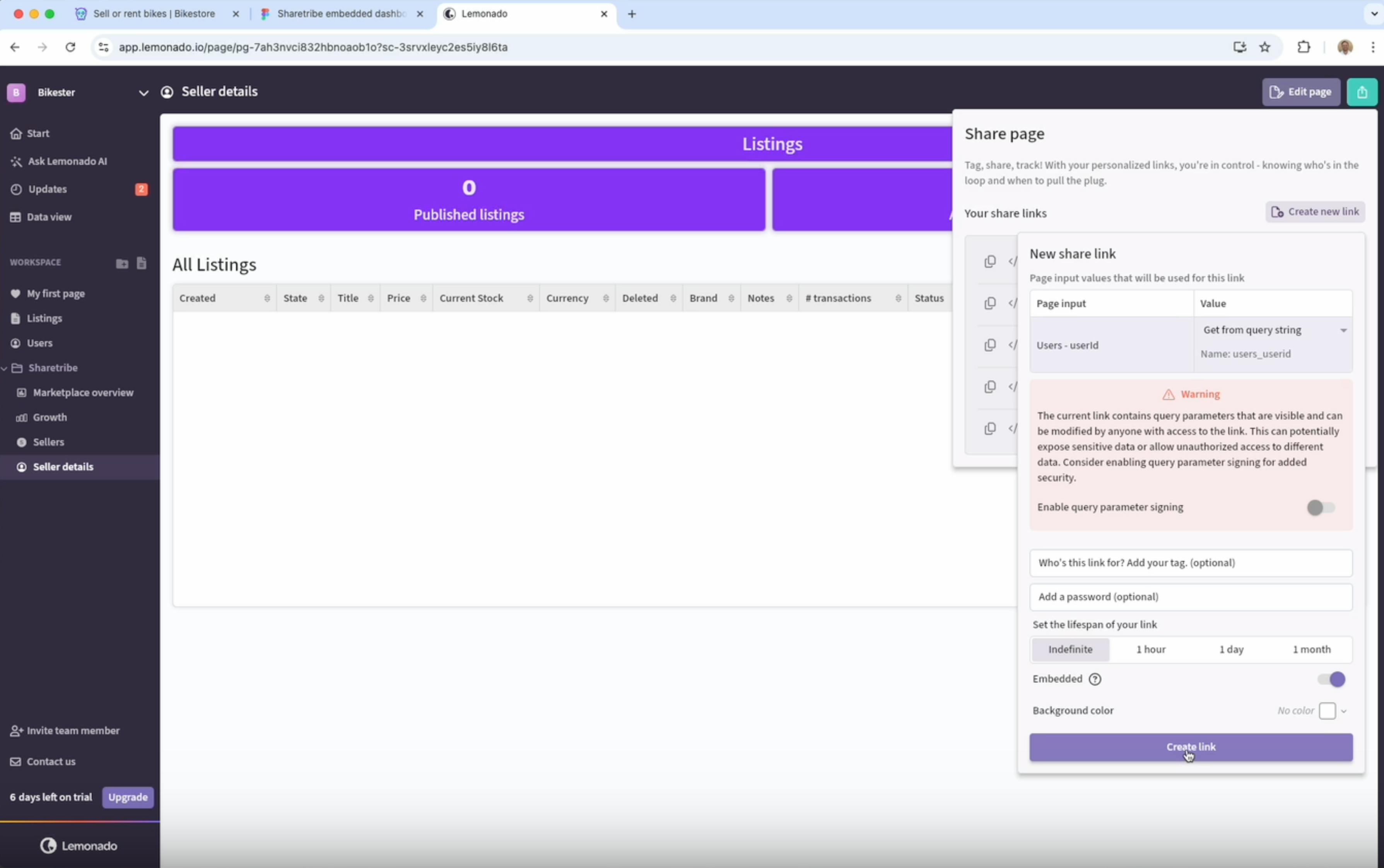Expand the Bikester workspace switcher

(143, 93)
